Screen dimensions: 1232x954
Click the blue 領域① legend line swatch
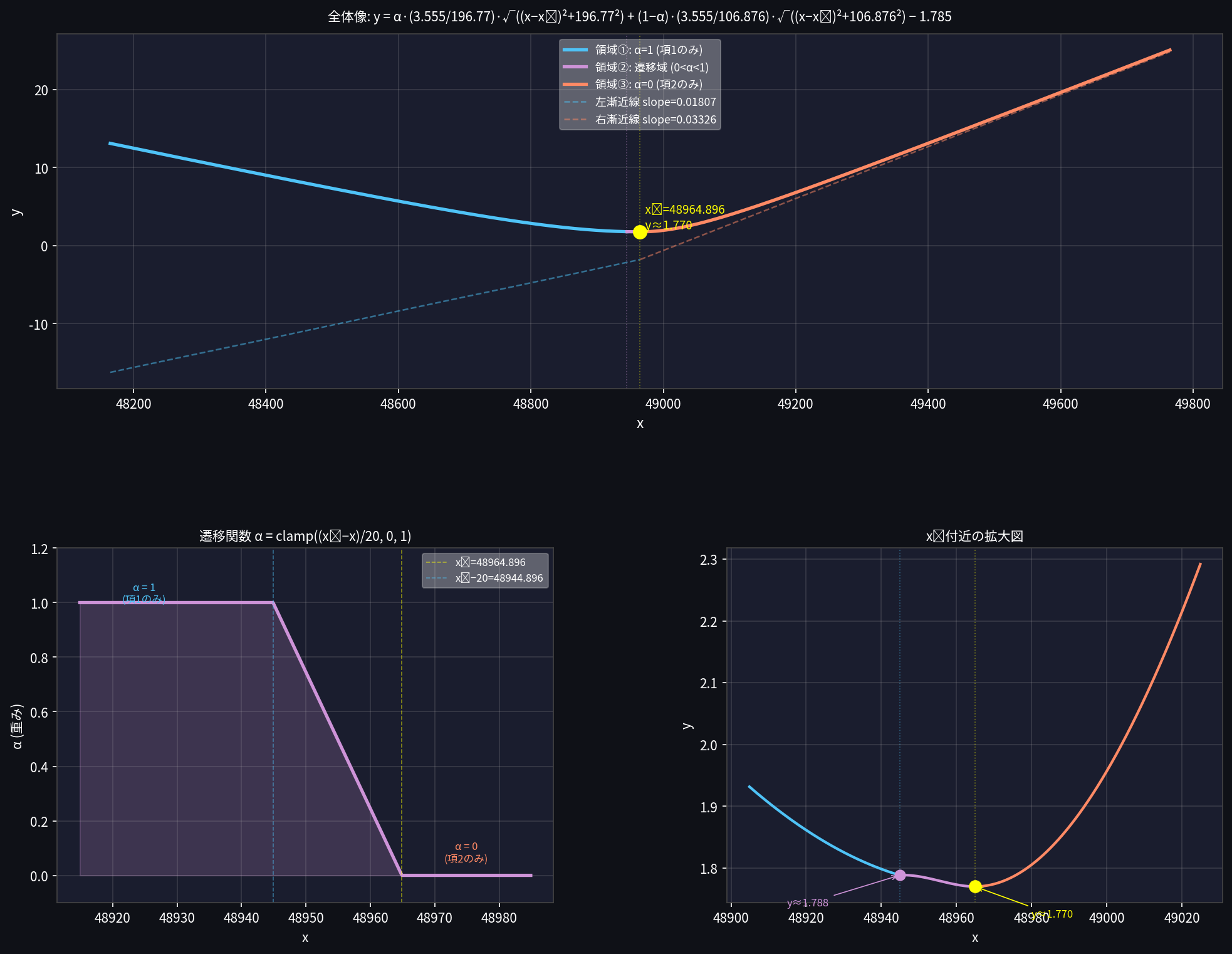click(575, 50)
